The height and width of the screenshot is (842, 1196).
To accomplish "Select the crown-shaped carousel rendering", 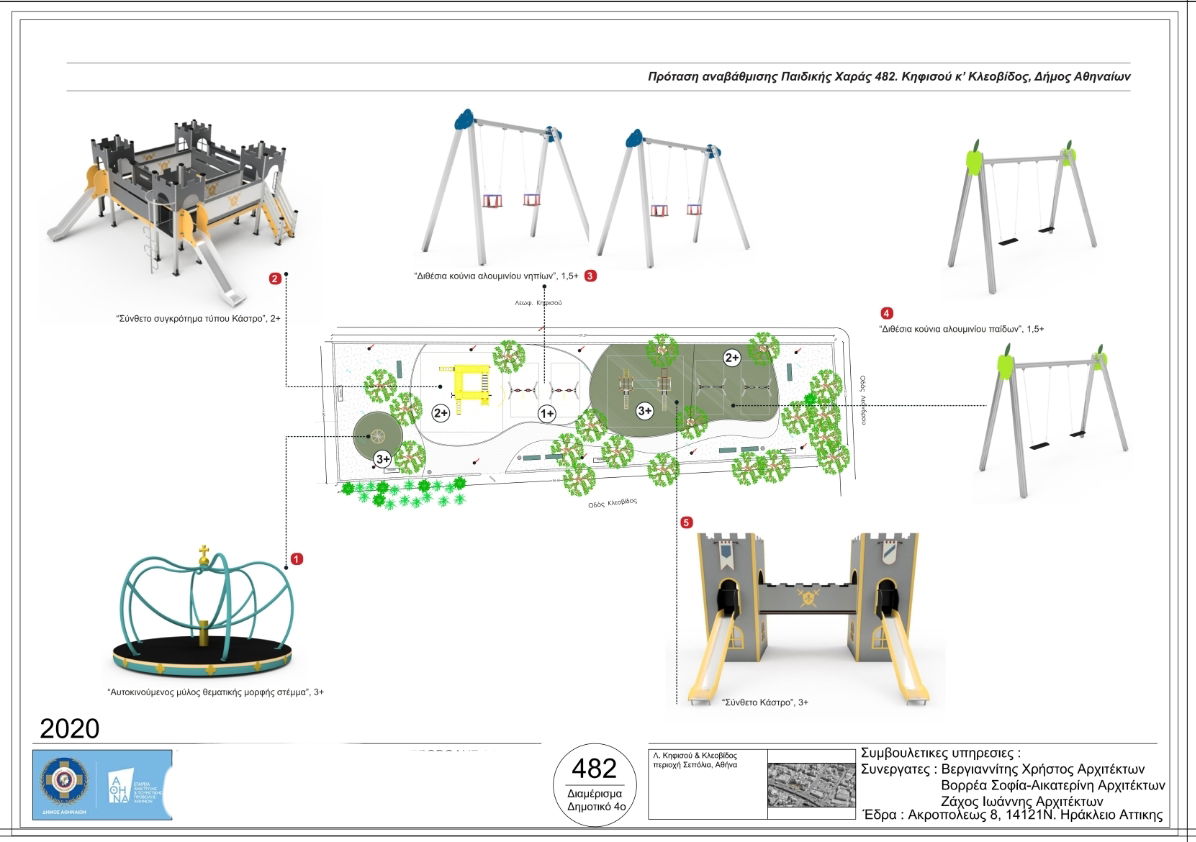I will [x=203, y=612].
